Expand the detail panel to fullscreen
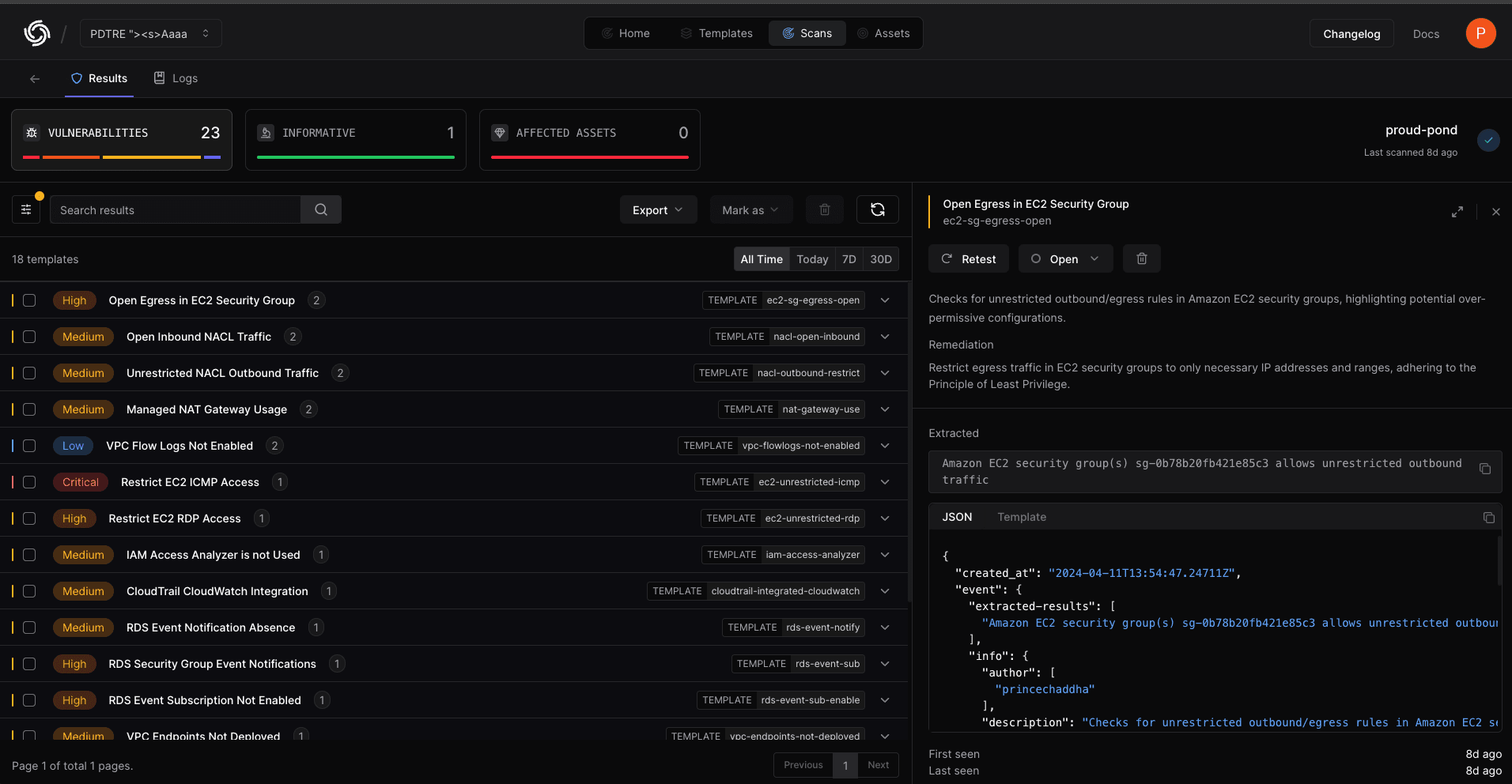This screenshot has height=784, width=1512. tap(1457, 212)
